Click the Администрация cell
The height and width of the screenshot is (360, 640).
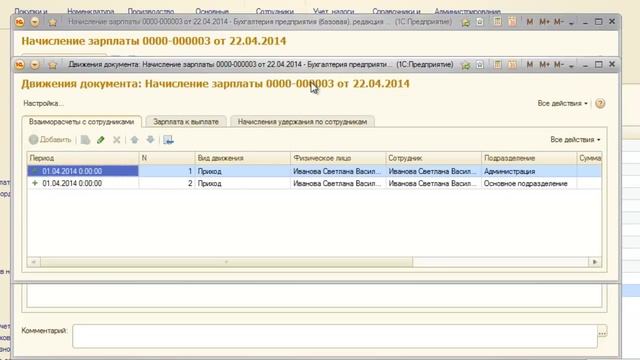tap(529, 171)
